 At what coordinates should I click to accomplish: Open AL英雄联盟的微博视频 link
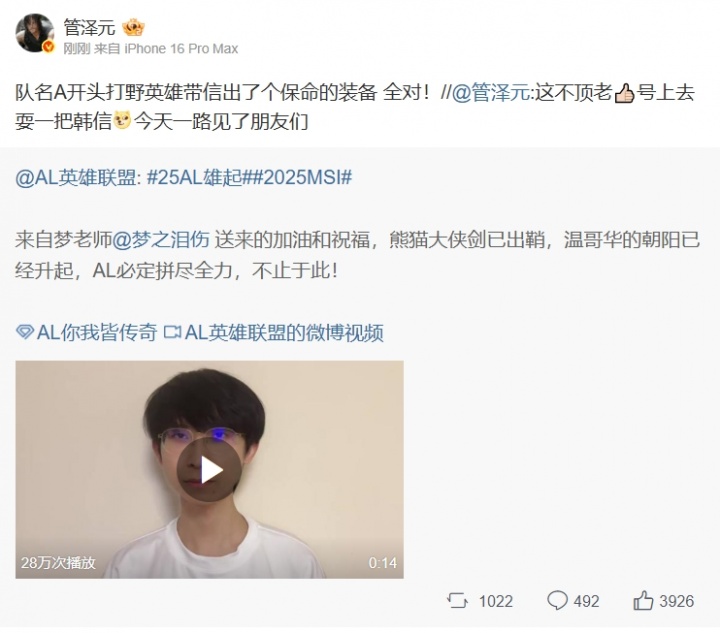[x=284, y=332]
